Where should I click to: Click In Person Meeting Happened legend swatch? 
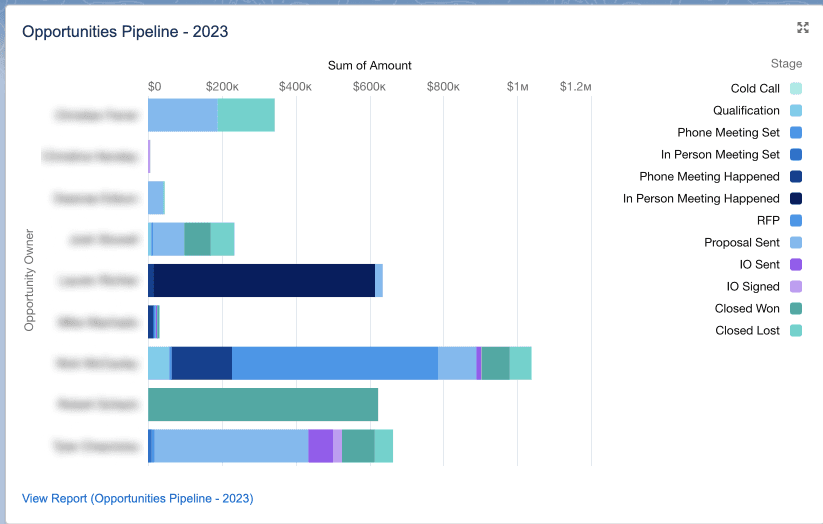pos(796,198)
